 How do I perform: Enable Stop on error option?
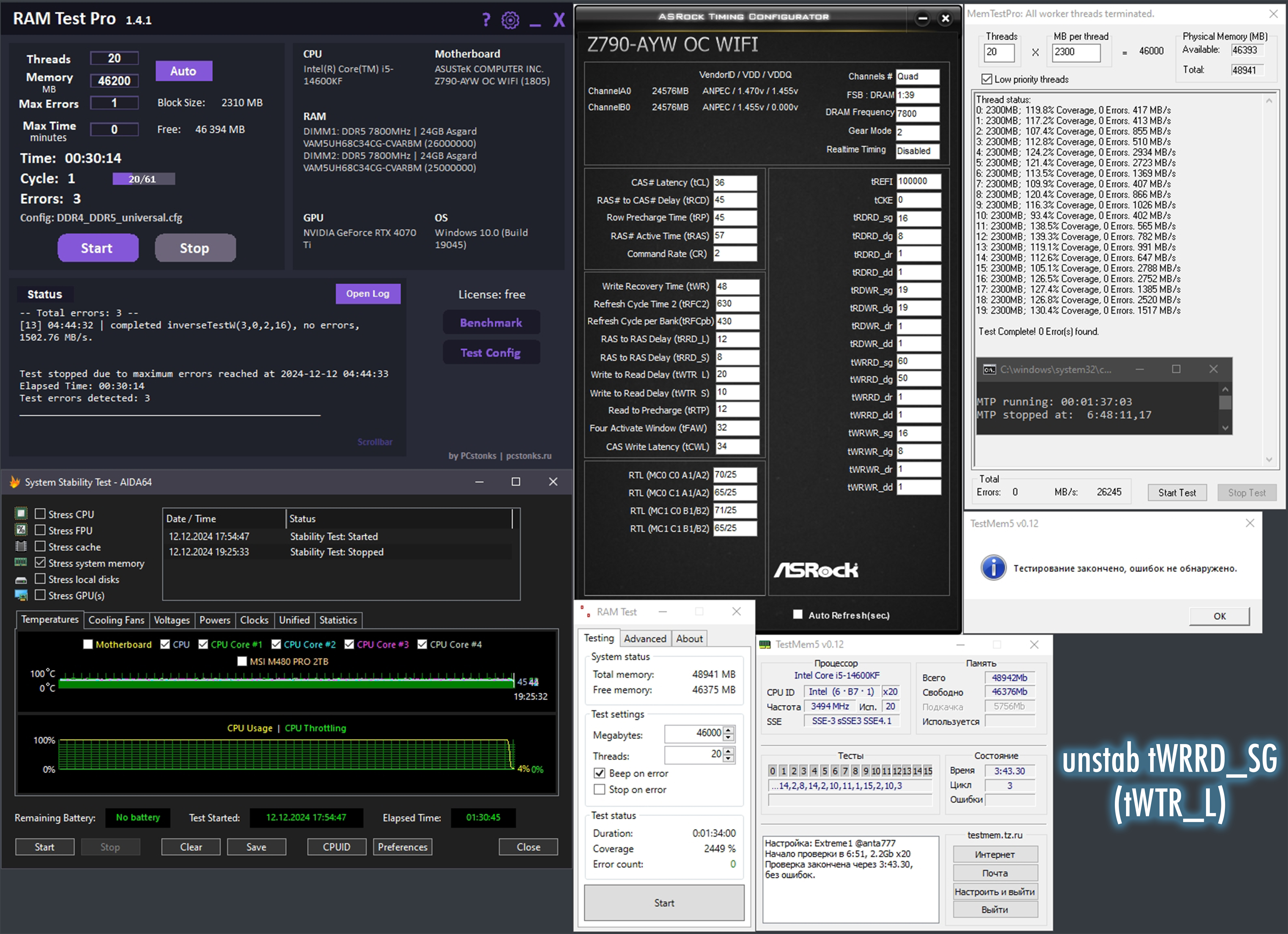tap(599, 790)
